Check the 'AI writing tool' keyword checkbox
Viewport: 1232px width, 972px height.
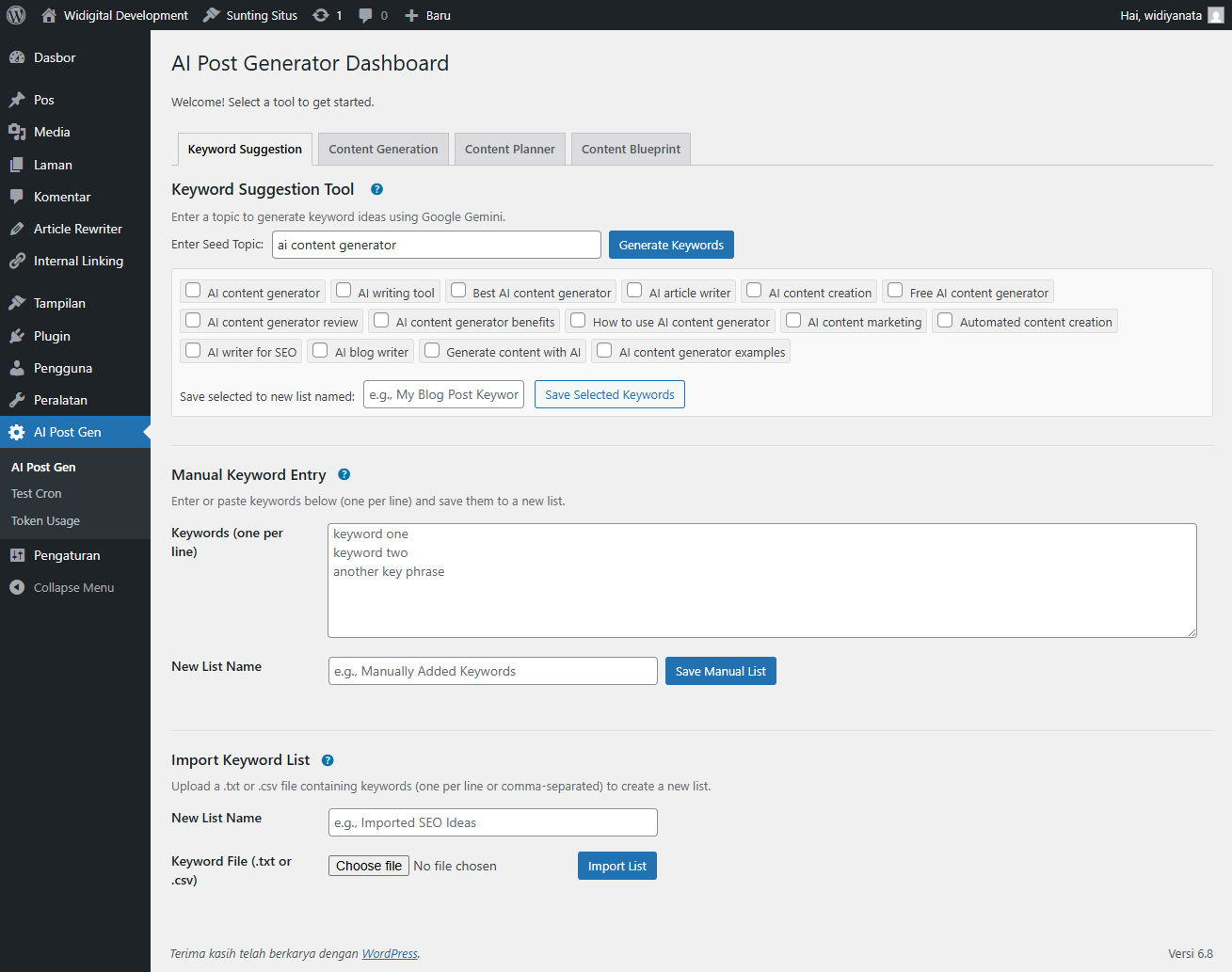click(344, 291)
